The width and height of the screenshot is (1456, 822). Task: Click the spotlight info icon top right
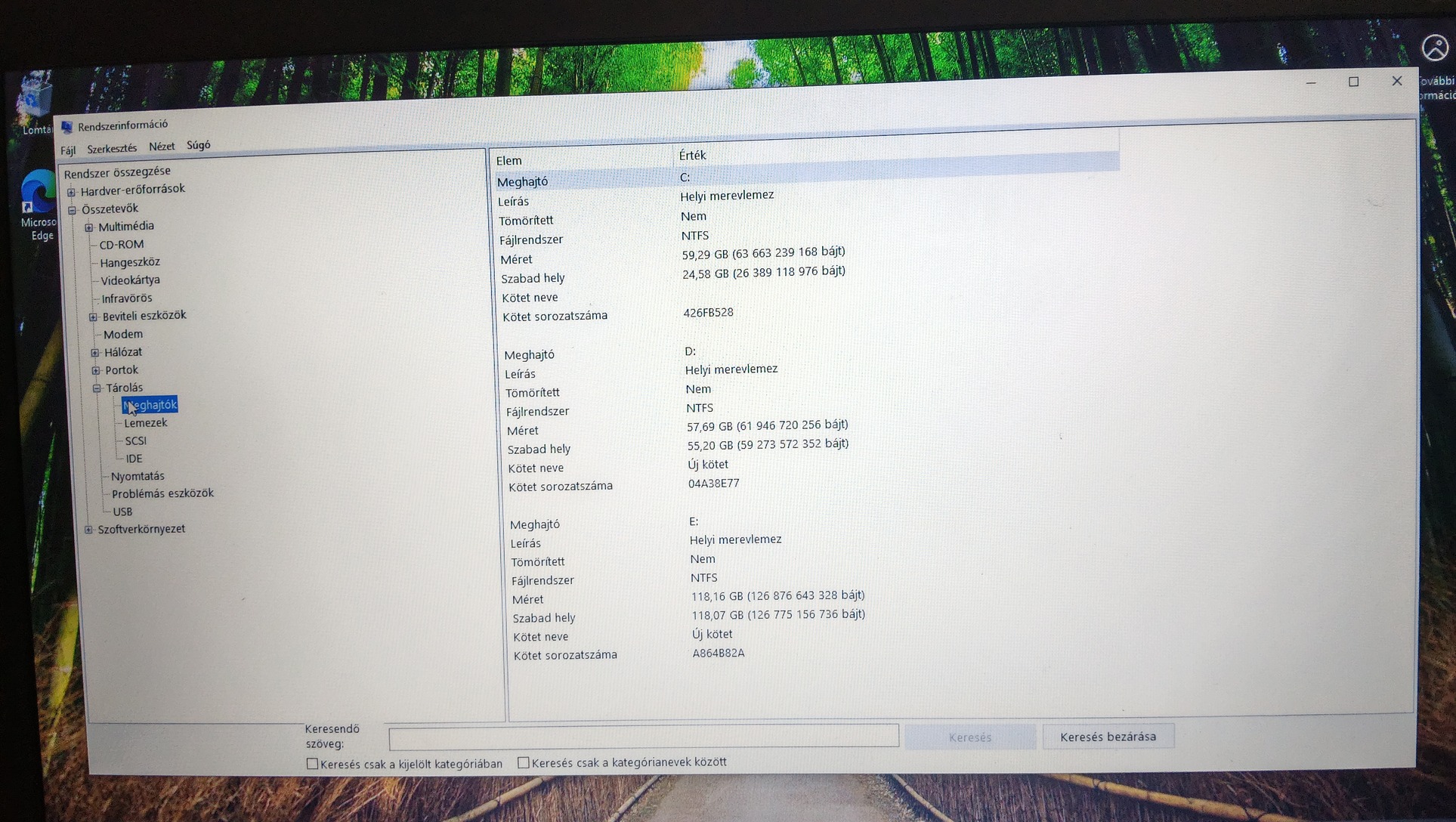(x=1434, y=48)
